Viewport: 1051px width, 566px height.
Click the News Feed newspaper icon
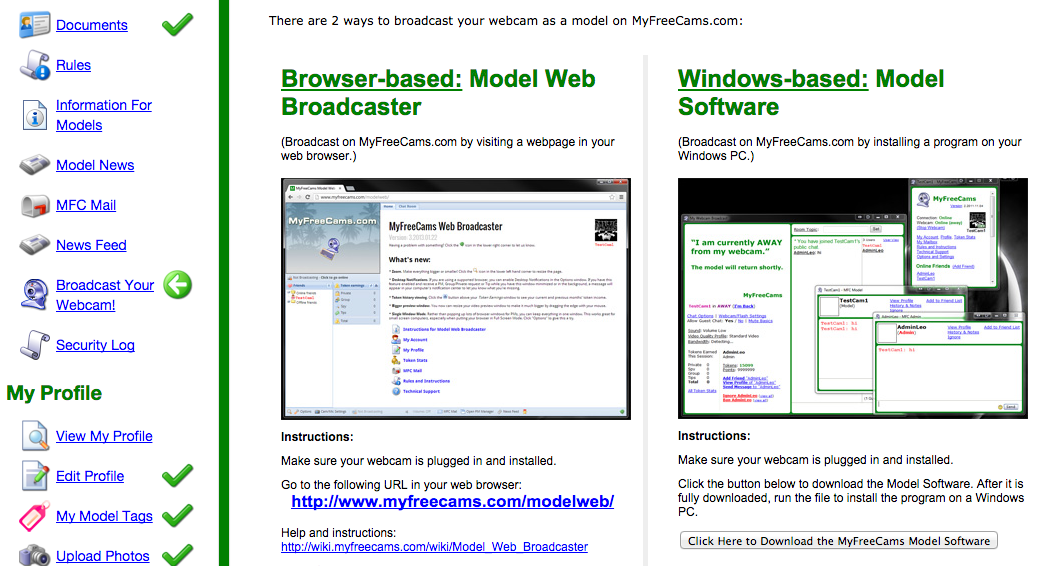pos(35,245)
